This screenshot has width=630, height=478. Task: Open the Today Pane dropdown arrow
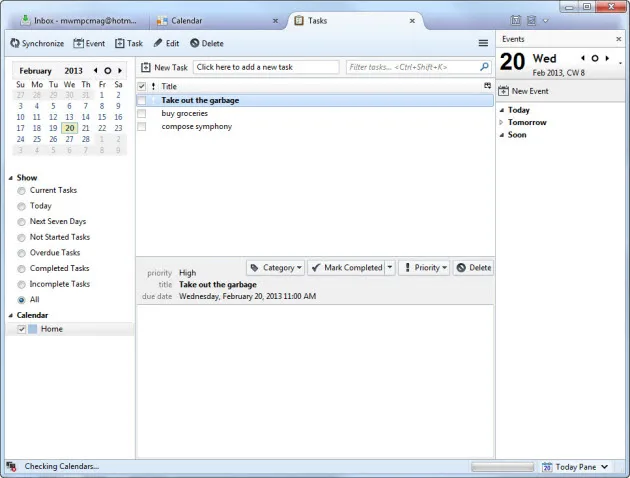coord(604,467)
